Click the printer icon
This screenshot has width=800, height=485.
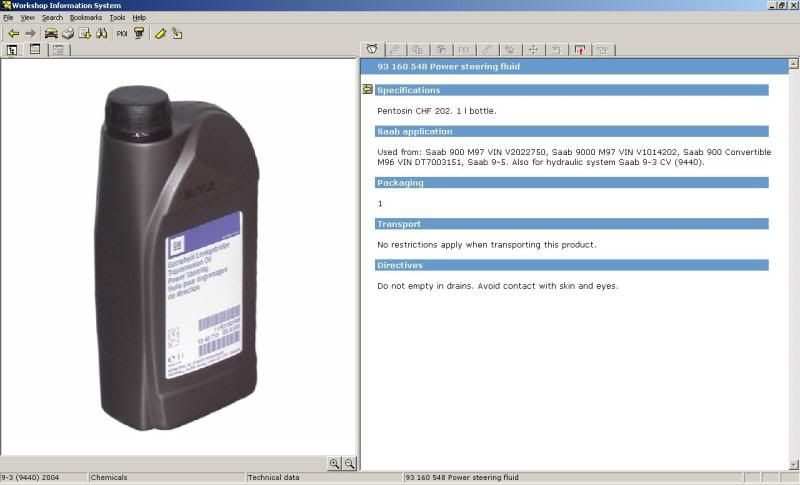pos(67,33)
